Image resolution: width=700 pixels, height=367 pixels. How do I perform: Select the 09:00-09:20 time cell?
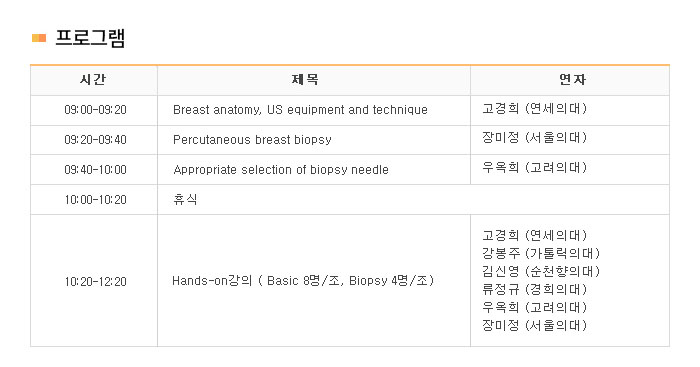[96, 110]
